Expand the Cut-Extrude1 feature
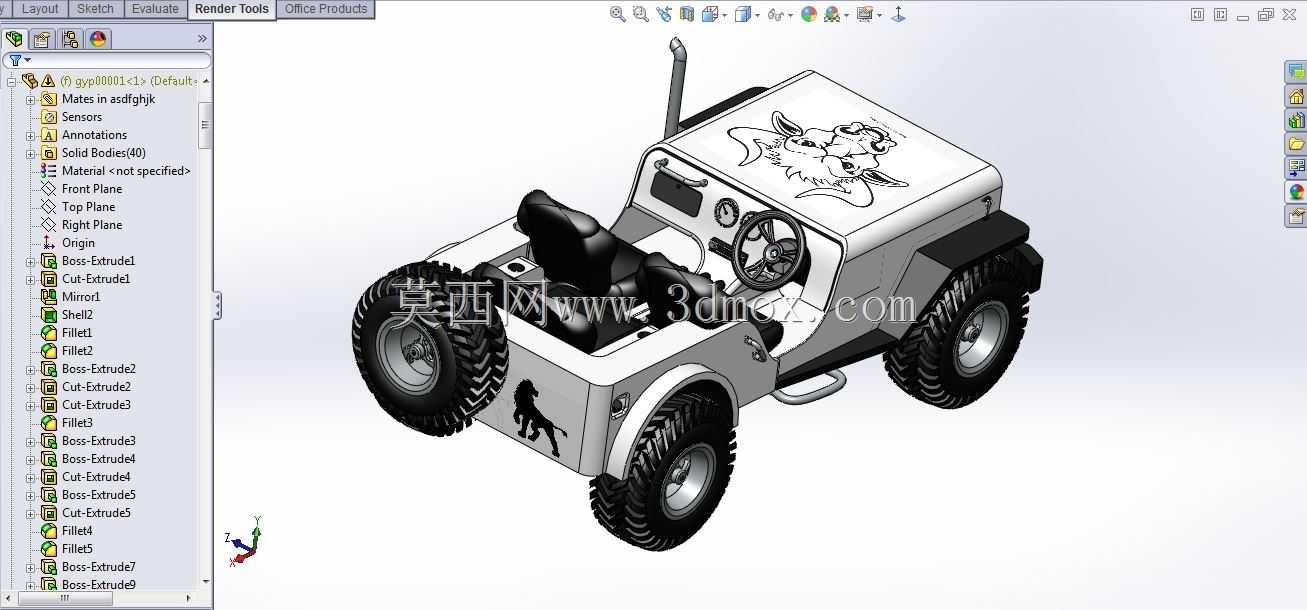The width and height of the screenshot is (1307, 610). tap(30, 279)
